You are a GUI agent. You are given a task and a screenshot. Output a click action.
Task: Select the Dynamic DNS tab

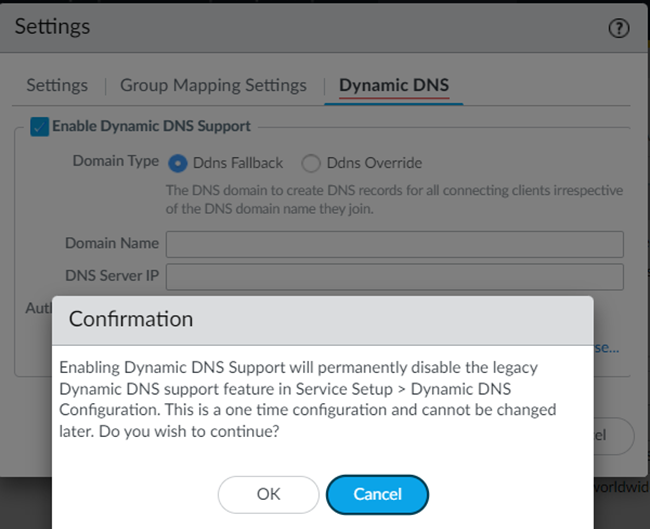coord(394,85)
